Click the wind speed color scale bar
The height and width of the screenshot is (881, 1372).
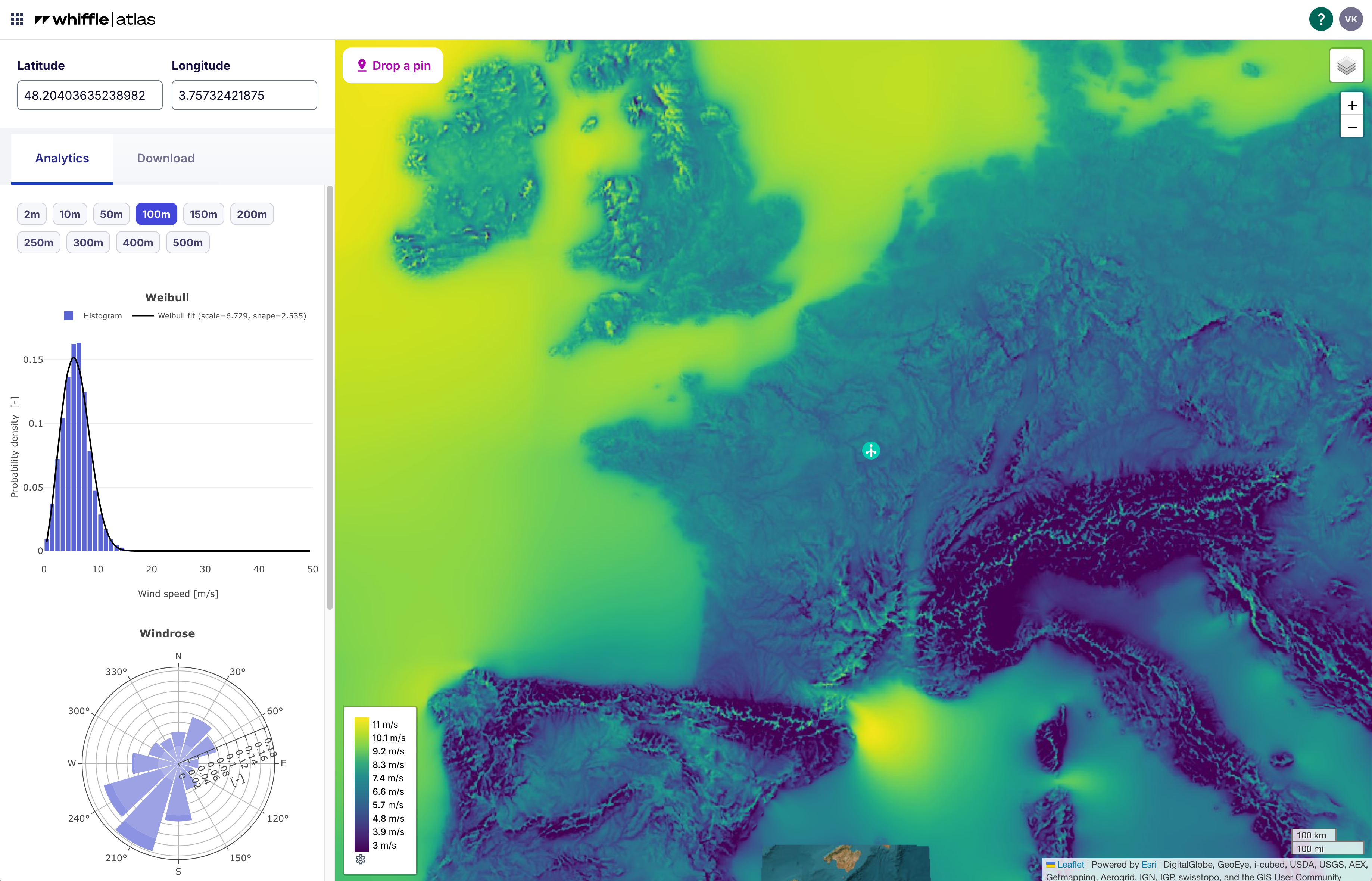click(x=361, y=784)
